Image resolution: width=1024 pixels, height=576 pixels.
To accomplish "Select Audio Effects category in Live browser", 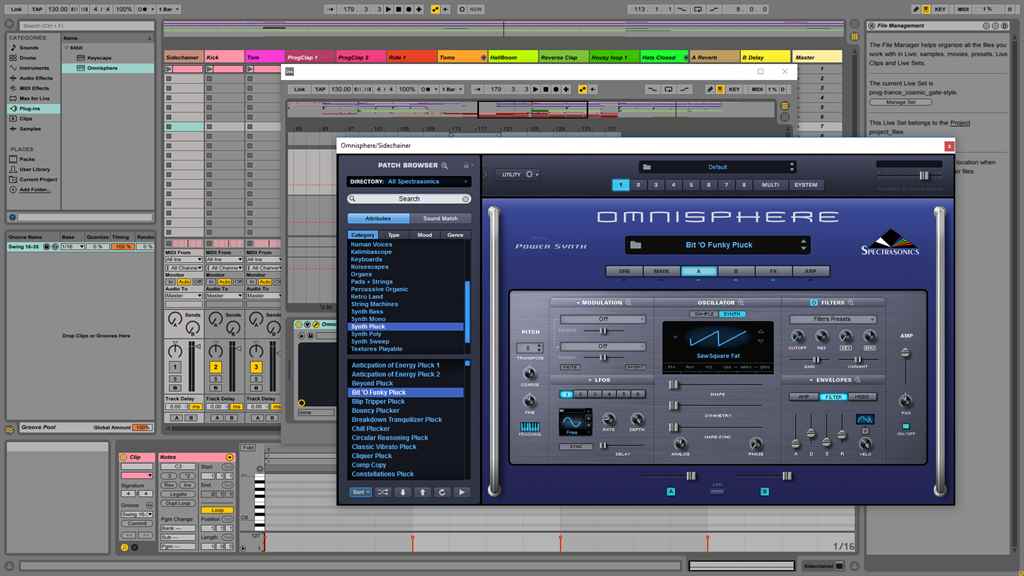I will (x=36, y=78).
